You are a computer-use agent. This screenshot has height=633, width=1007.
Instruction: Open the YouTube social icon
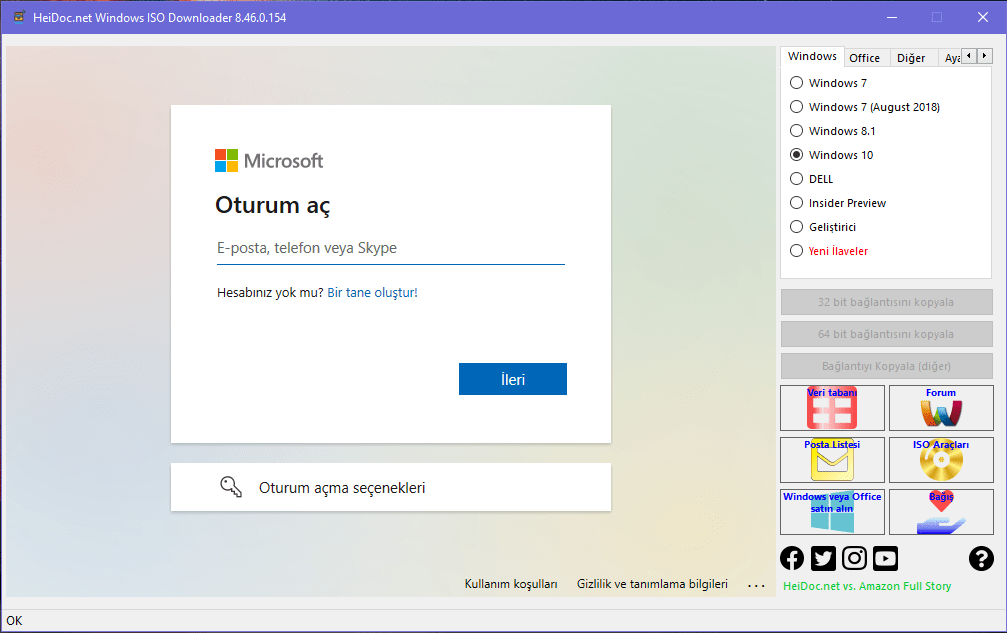click(x=886, y=559)
